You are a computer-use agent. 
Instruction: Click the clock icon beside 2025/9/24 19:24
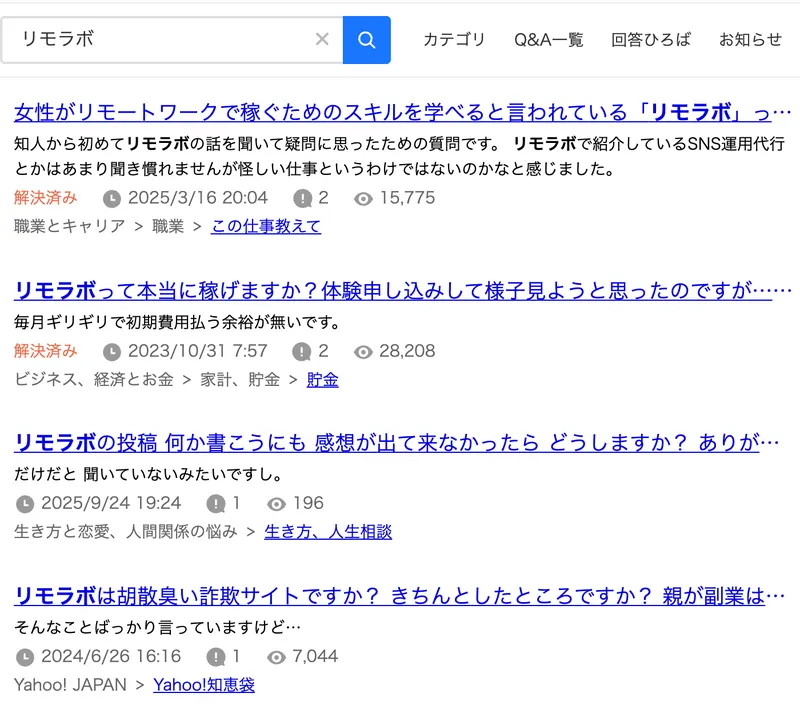click(25, 504)
